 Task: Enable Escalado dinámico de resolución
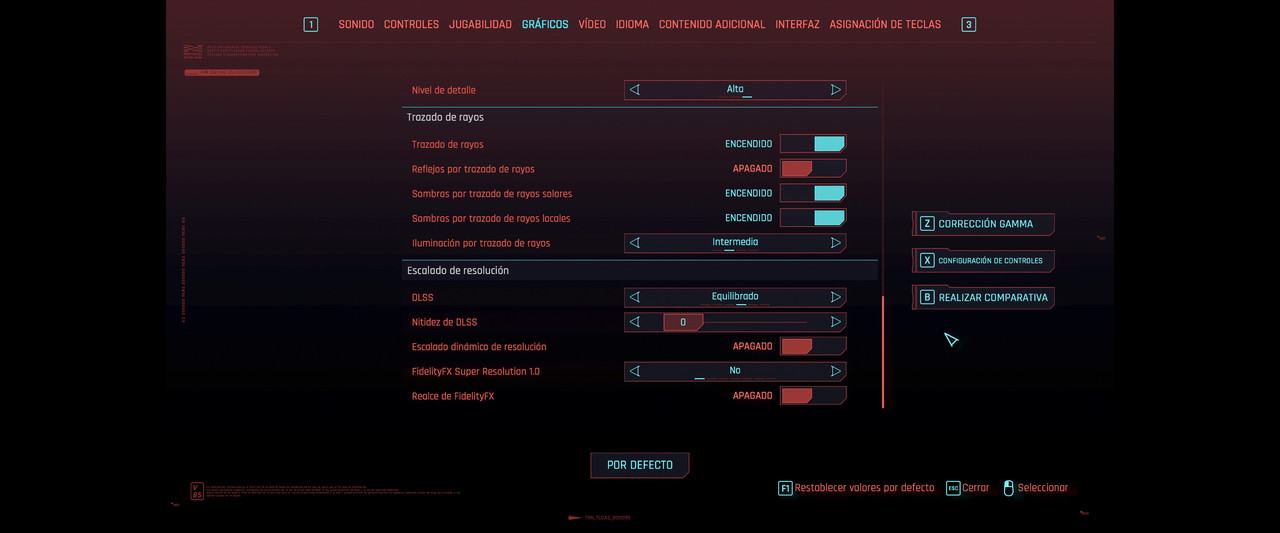point(813,346)
